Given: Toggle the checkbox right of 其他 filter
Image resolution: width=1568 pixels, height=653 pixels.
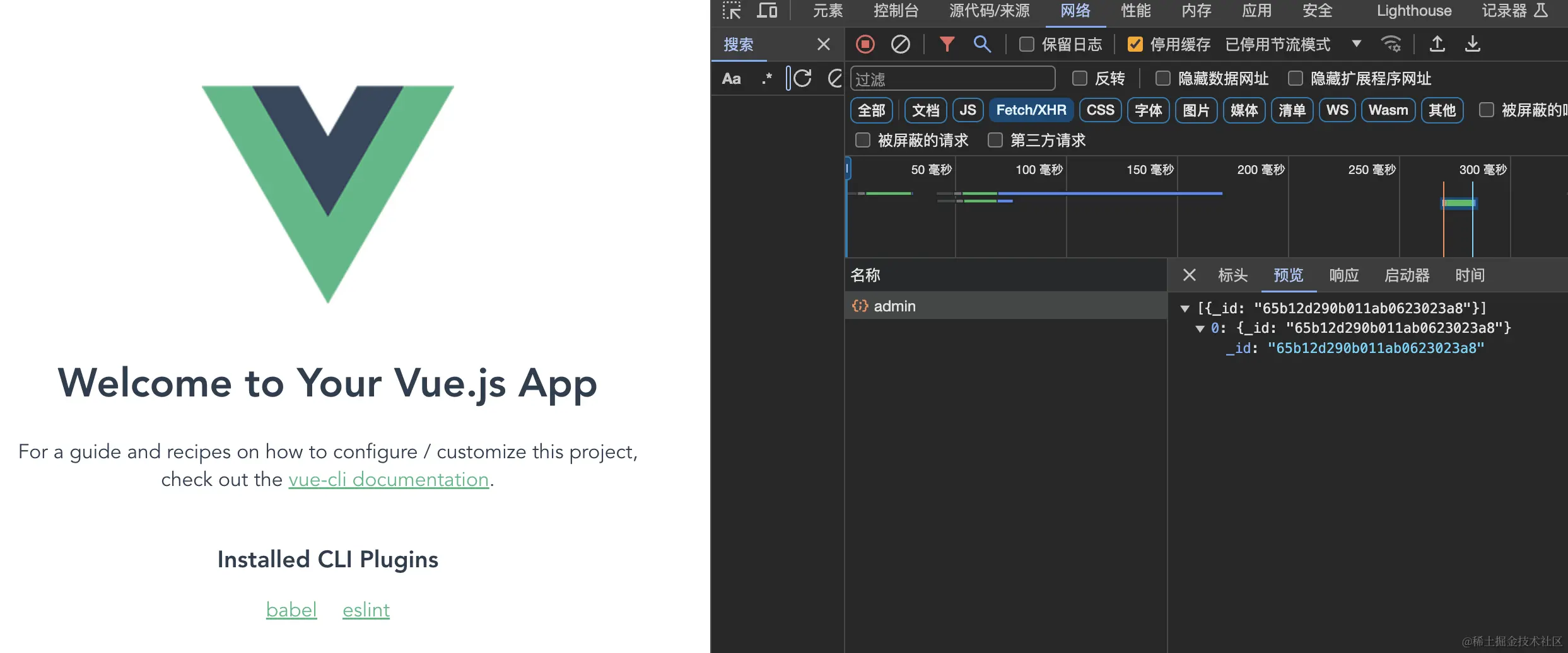Looking at the screenshot, I should tap(1487, 110).
